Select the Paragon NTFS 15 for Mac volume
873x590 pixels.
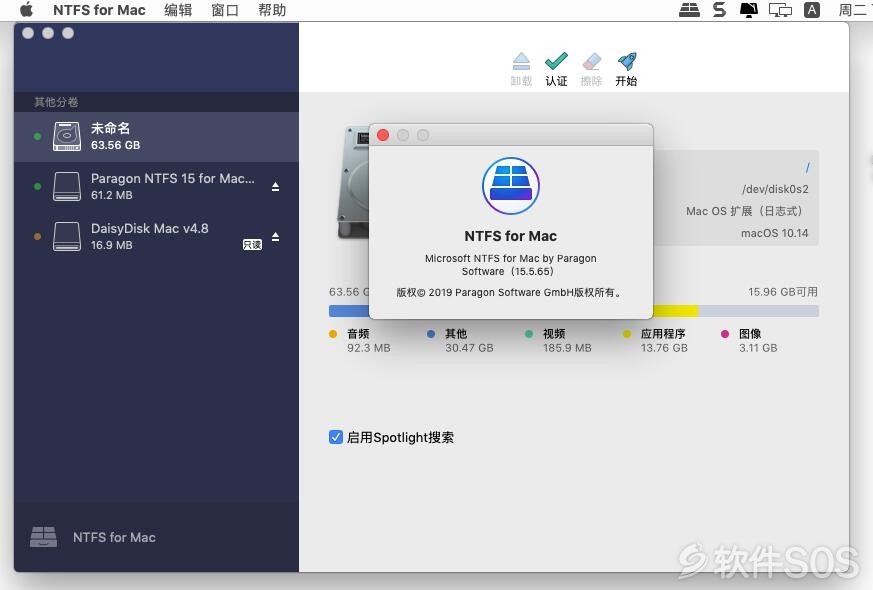point(156,186)
